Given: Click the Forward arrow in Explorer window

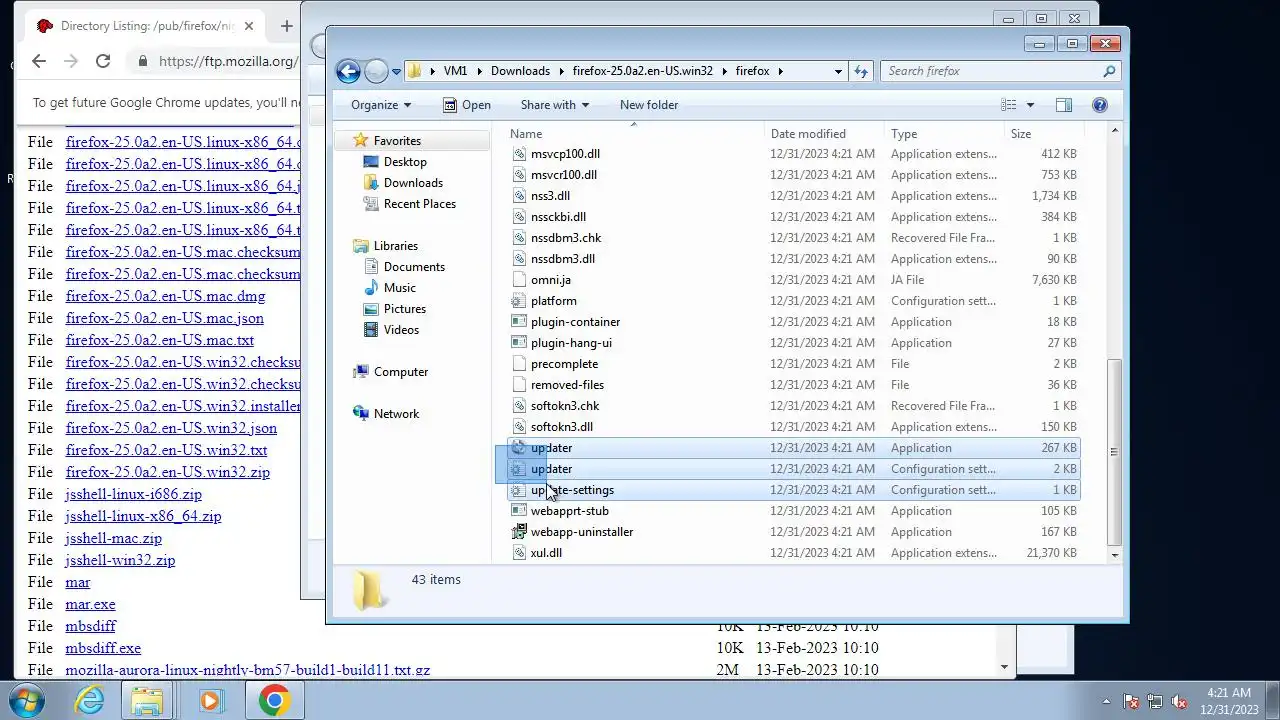Looking at the screenshot, I should pos(376,71).
